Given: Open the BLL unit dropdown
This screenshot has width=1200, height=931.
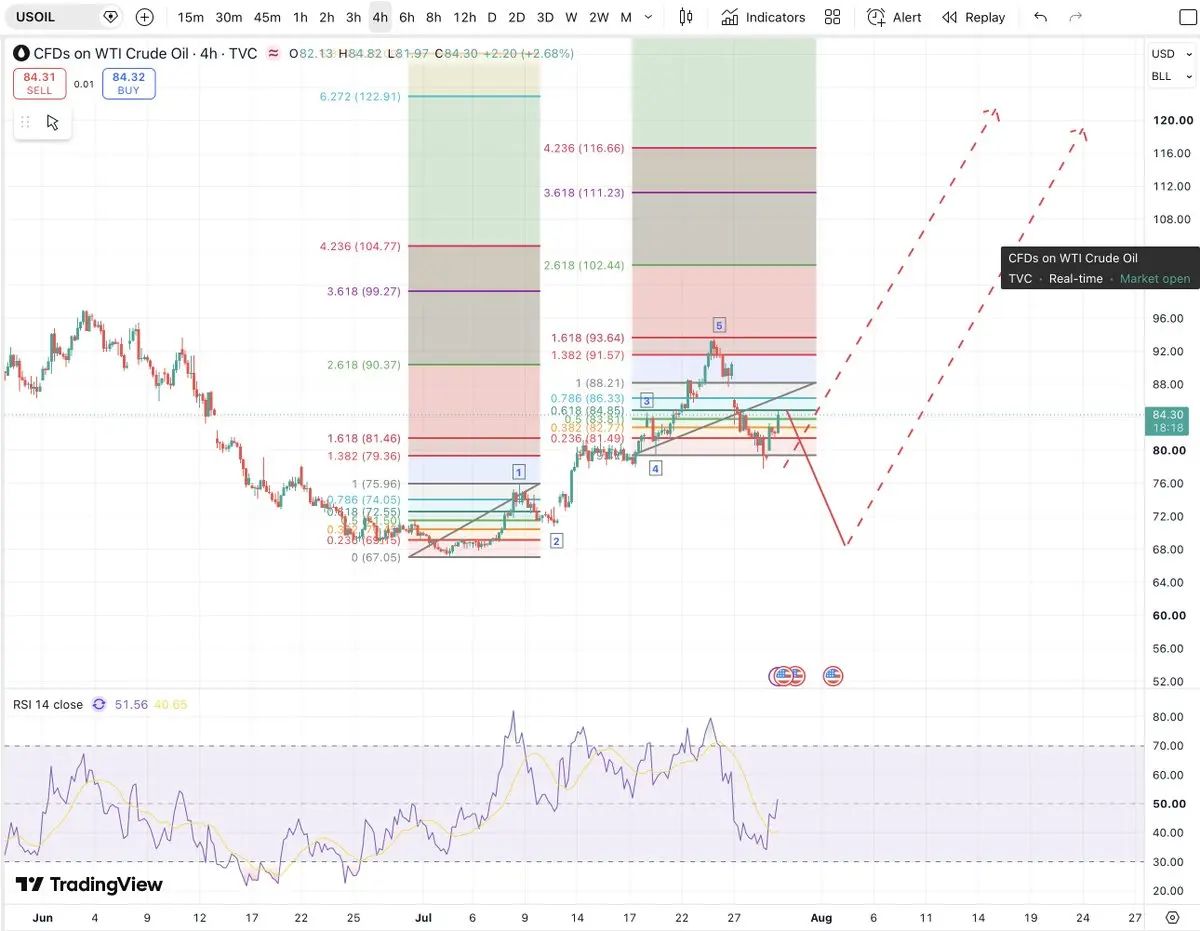Looking at the screenshot, I should (1171, 76).
